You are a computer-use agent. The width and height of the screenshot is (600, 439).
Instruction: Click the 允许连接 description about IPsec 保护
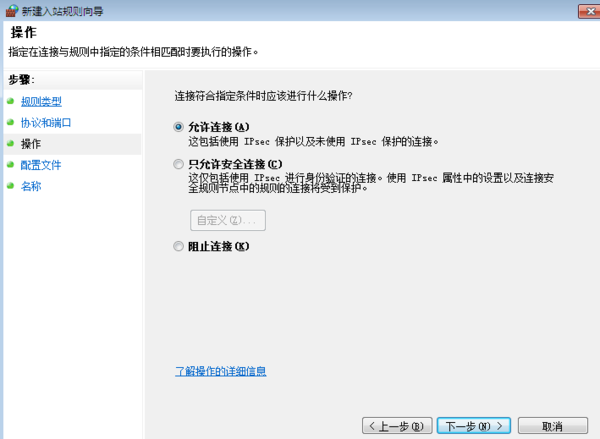point(313,142)
